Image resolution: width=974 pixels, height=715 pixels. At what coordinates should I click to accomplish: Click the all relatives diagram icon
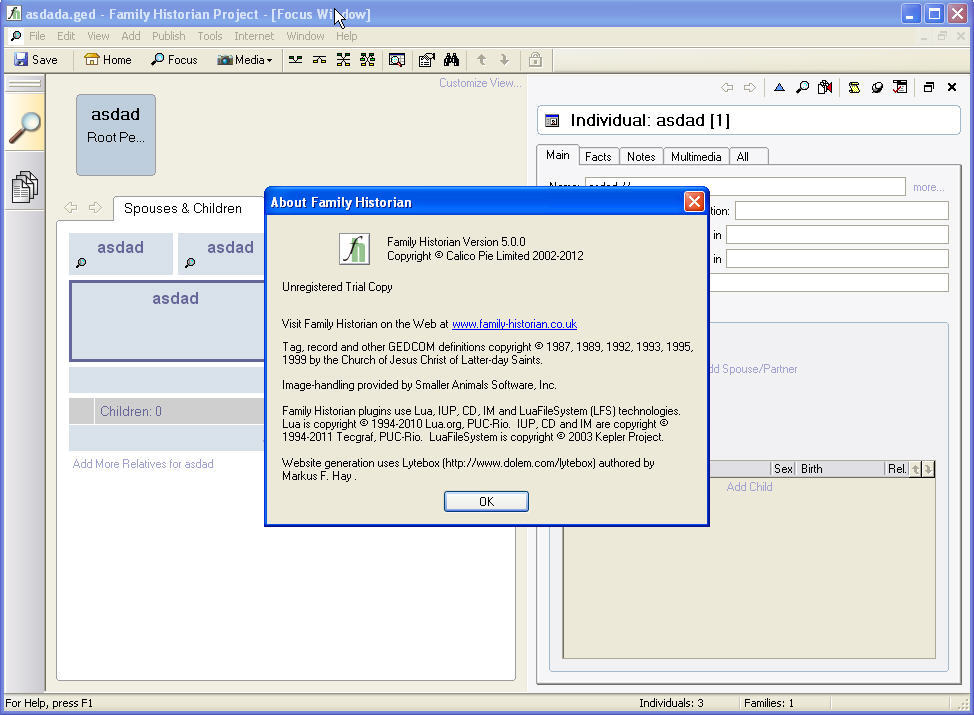click(368, 60)
